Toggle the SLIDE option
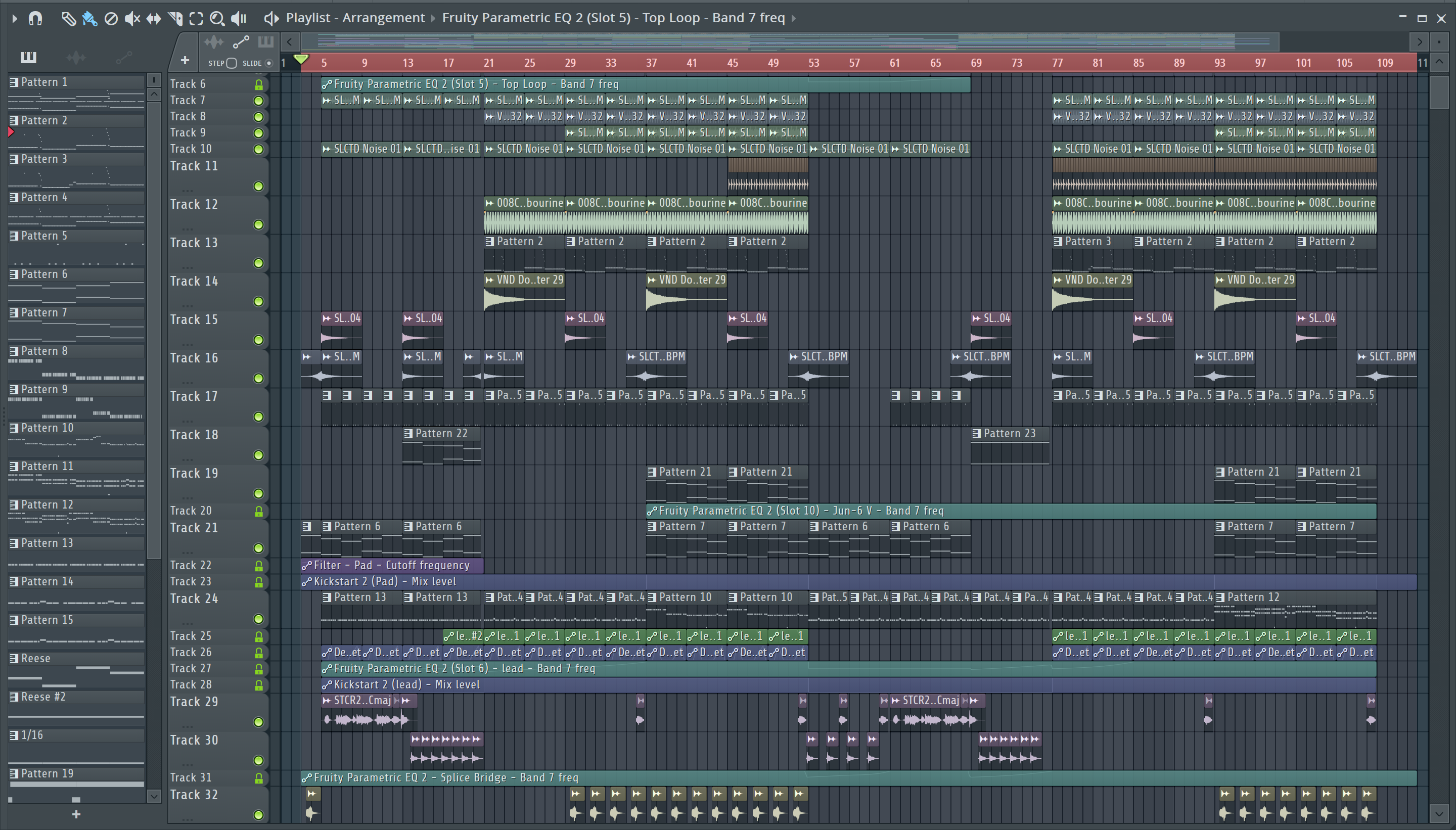The image size is (1456, 830). pyautogui.click(x=269, y=63)
